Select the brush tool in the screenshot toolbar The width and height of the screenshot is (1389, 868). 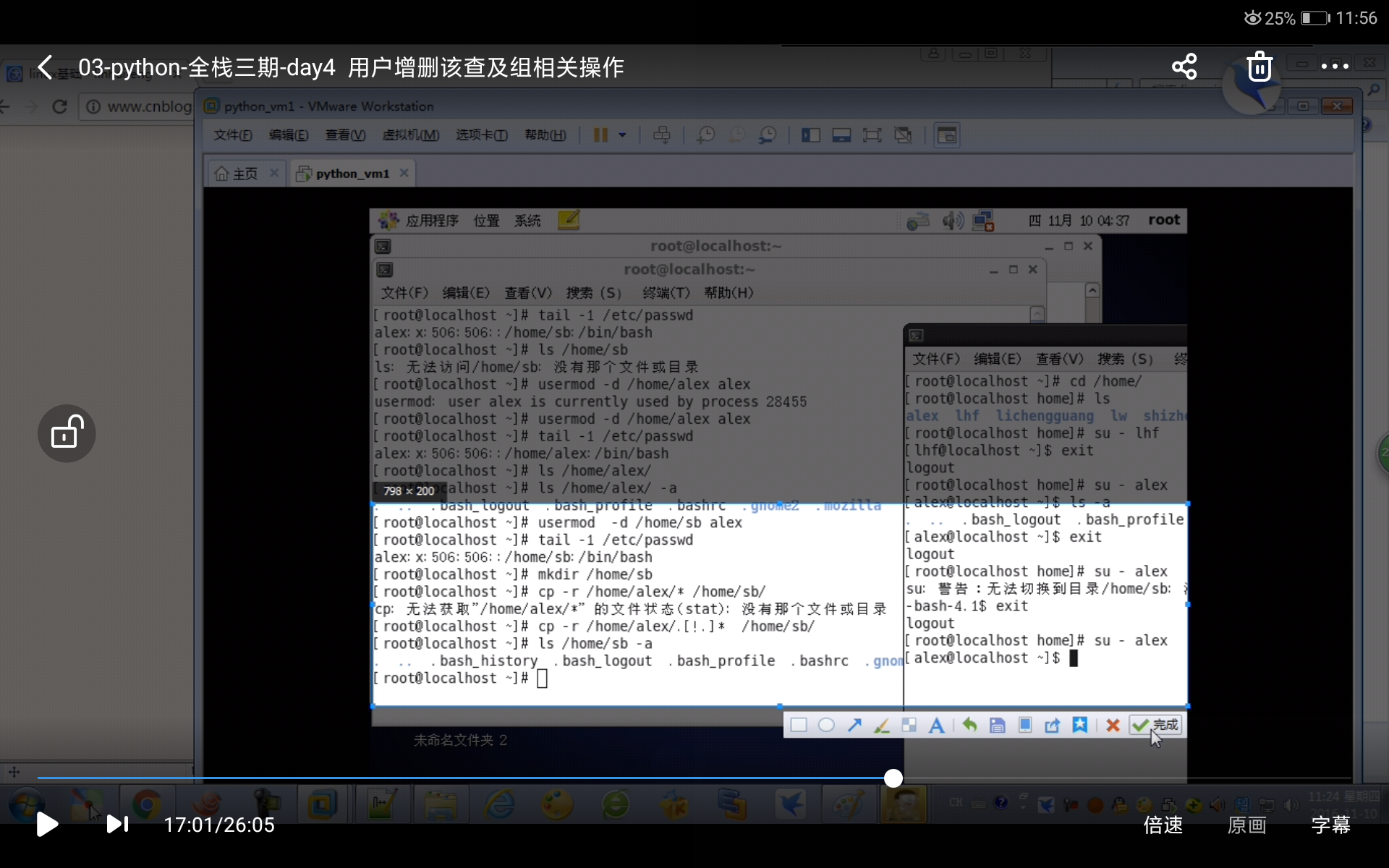point(881,725)
